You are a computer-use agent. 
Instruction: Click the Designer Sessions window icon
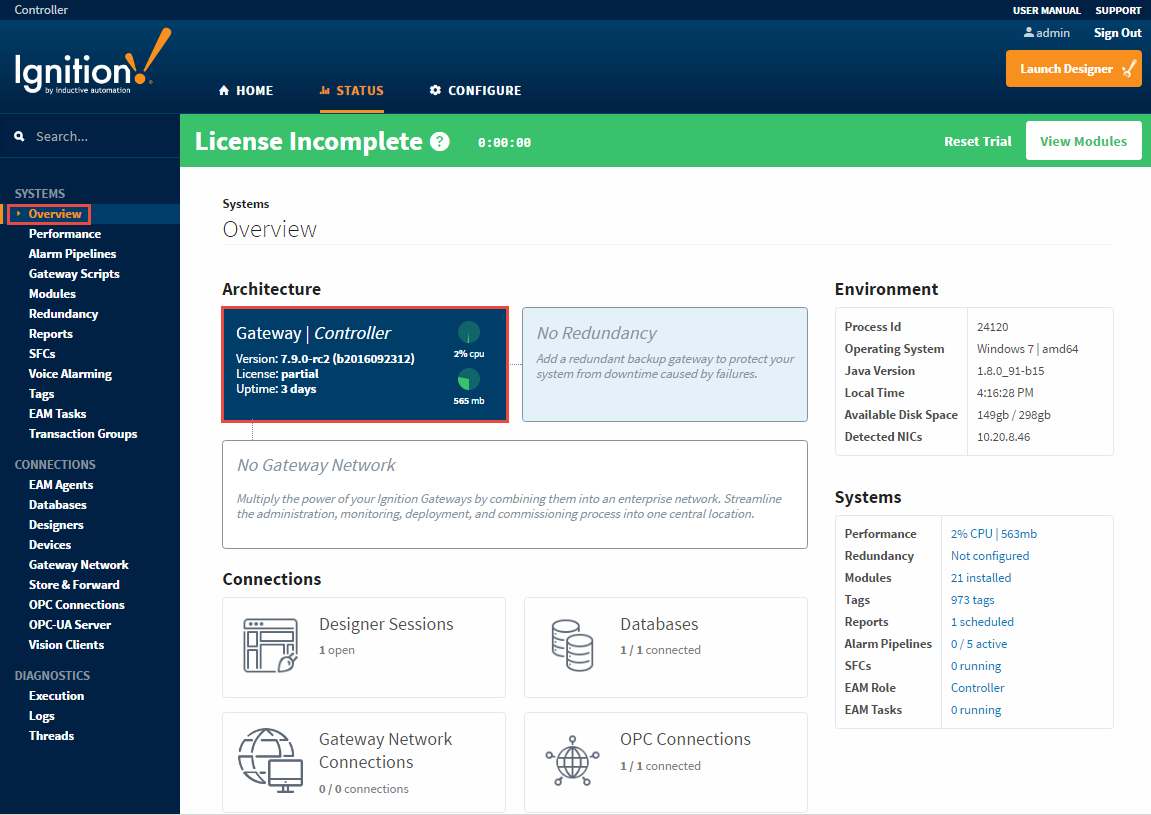click(271, 645)
